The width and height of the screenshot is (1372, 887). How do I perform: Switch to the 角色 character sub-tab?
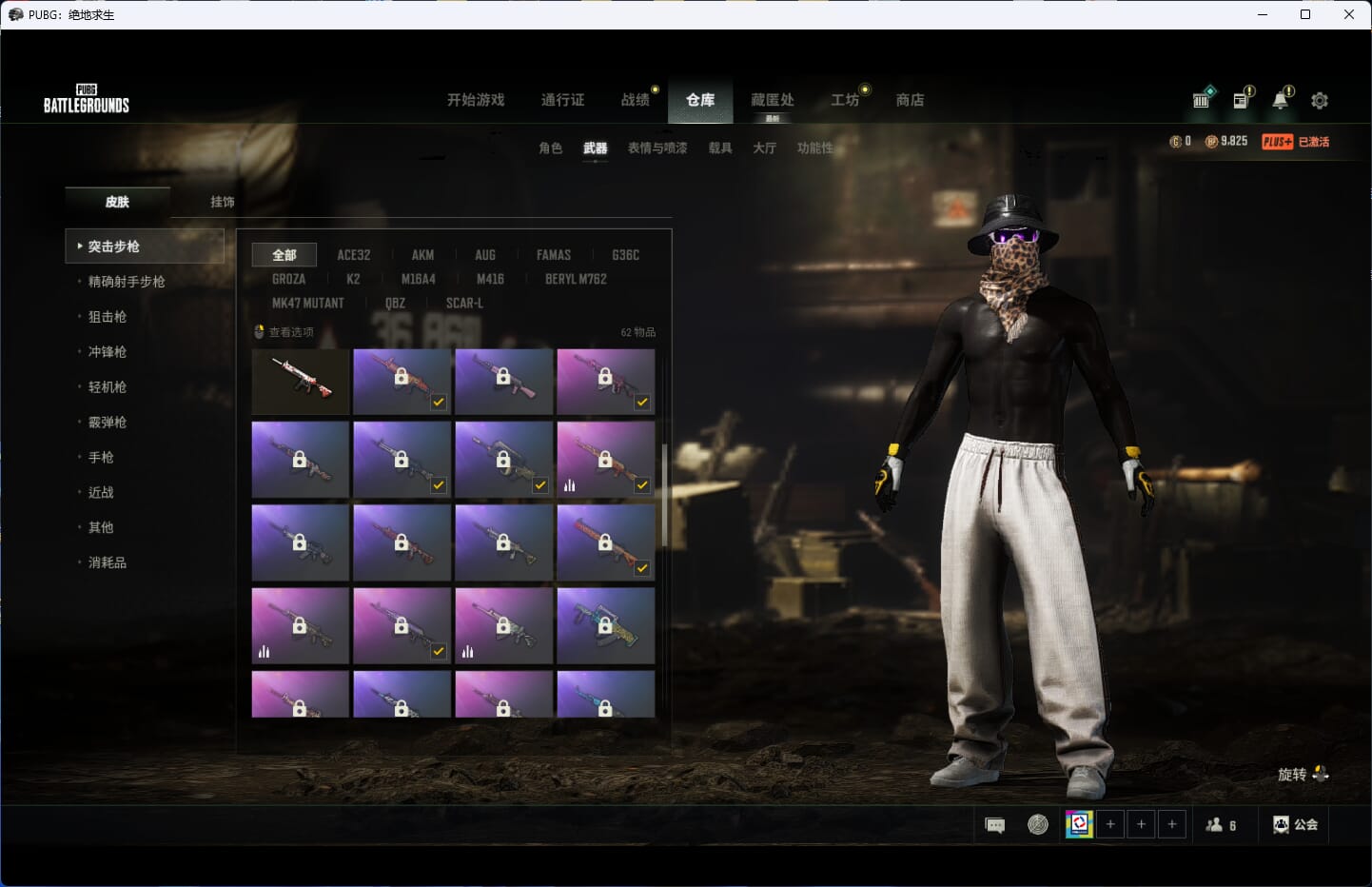550,148
